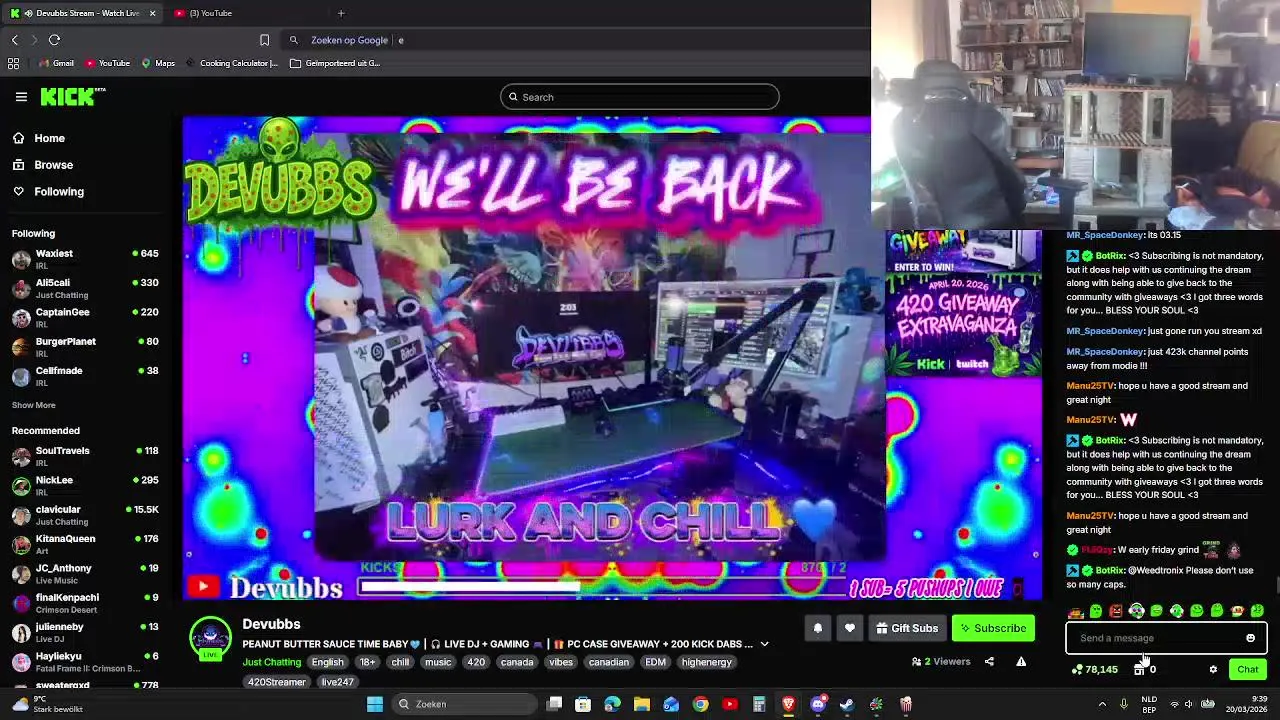Bookmark this page in address bar
This screenshot has width=1280, height=720.
click(x=264, y=40)
